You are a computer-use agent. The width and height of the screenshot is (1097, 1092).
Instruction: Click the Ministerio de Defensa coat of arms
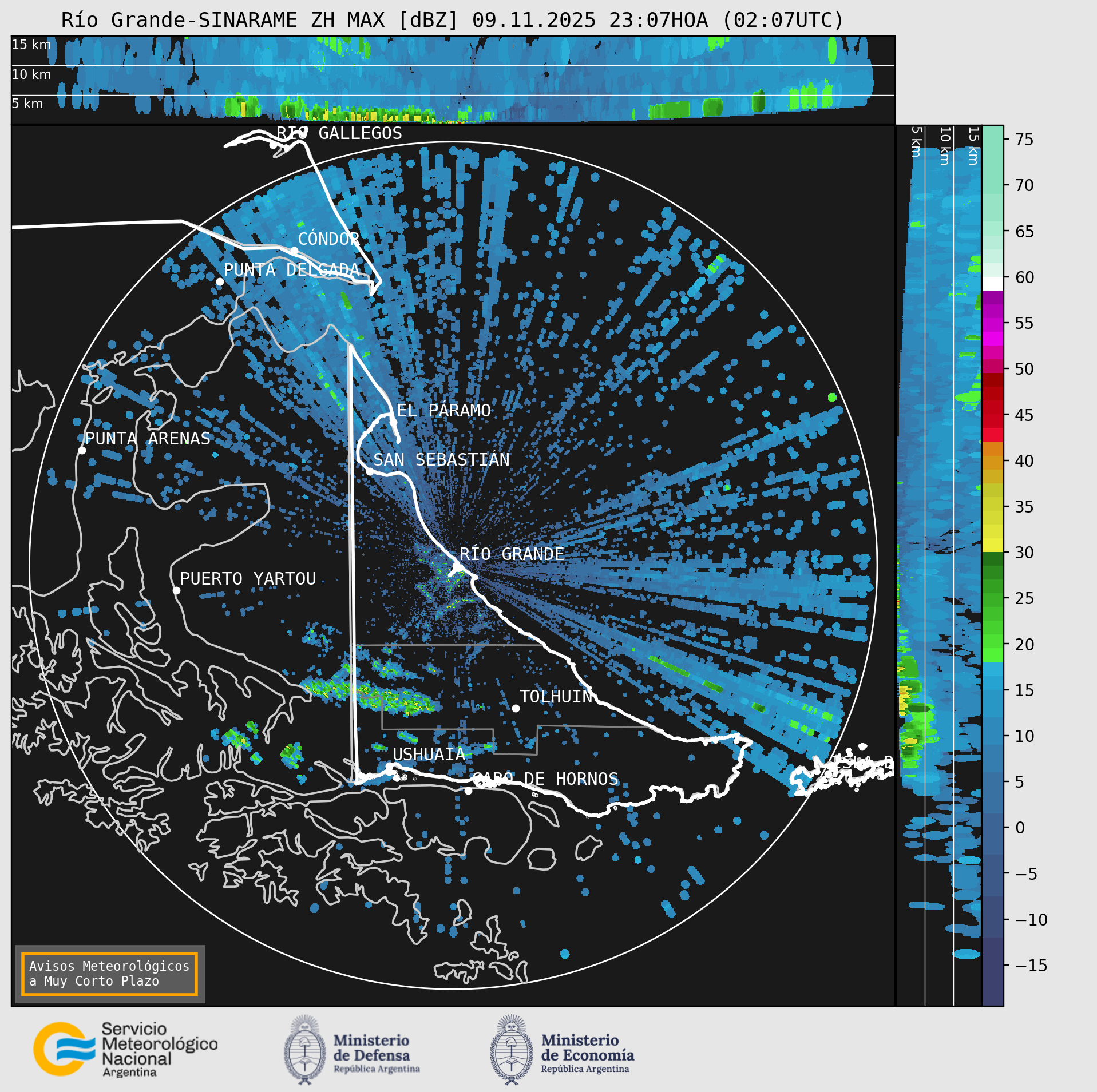pyautogui.click(x=304, y=1050)
